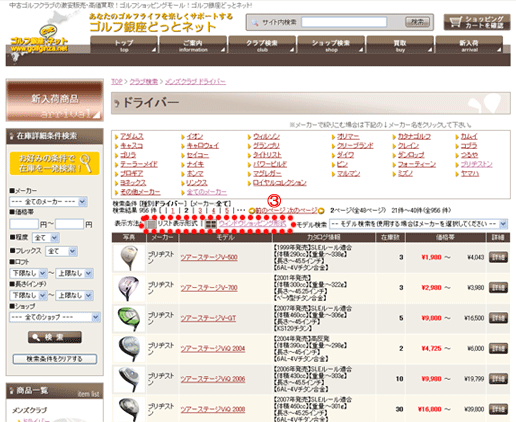Open detail button for ツアーステージV-500 row
The height and width of the screenshot is (422, 516).
498,257
